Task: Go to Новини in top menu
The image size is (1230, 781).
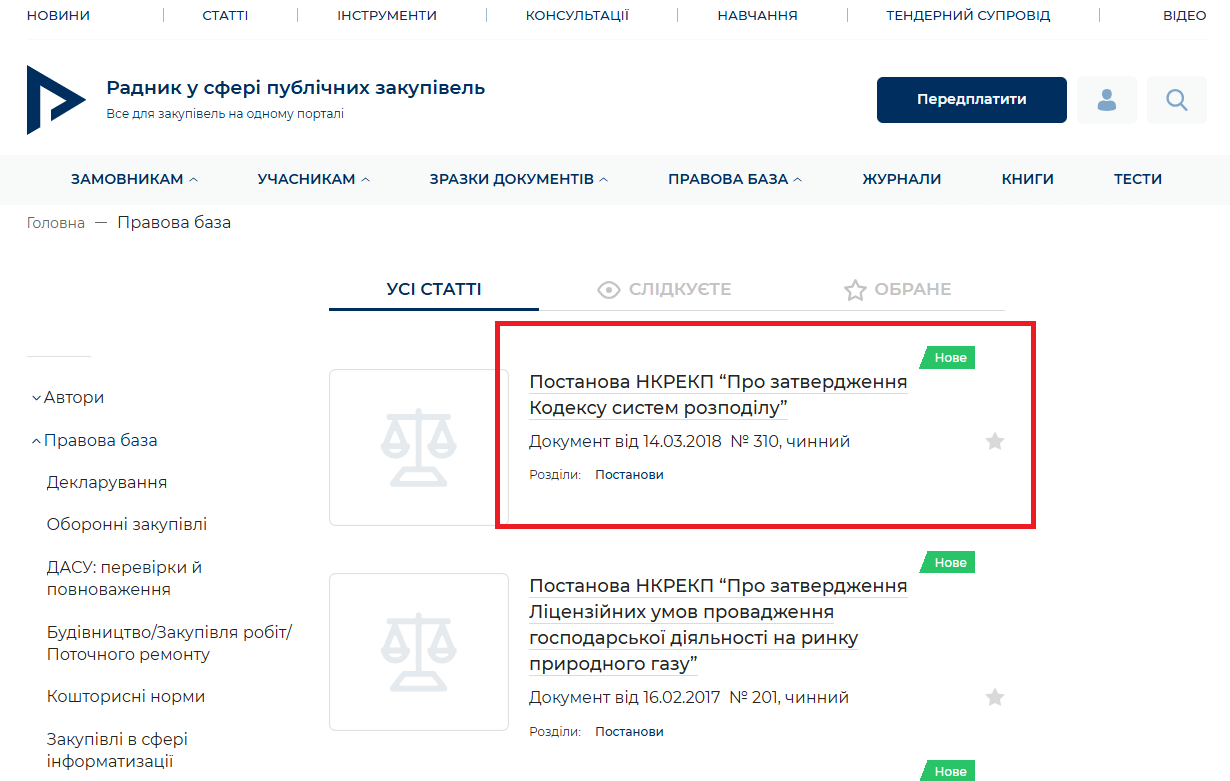Action: [x=58, y=15]
